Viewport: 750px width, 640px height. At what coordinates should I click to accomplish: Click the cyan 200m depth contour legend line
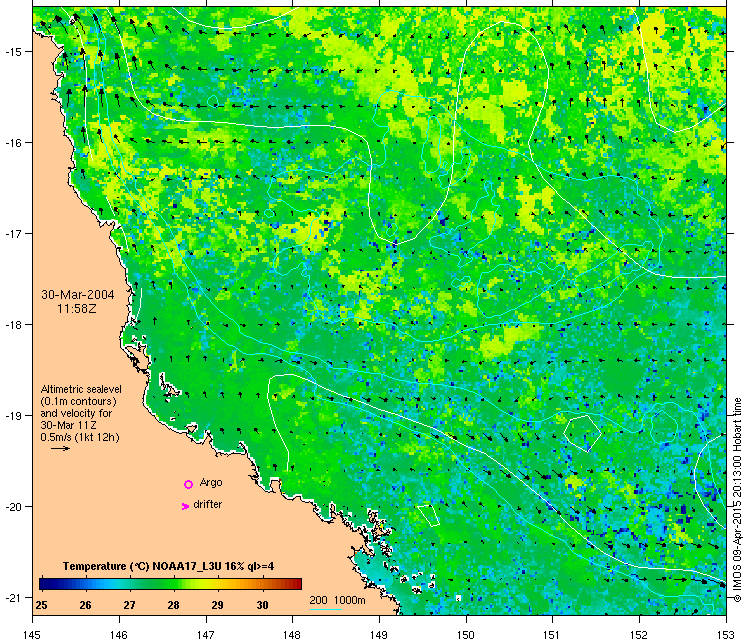point(326,609)
